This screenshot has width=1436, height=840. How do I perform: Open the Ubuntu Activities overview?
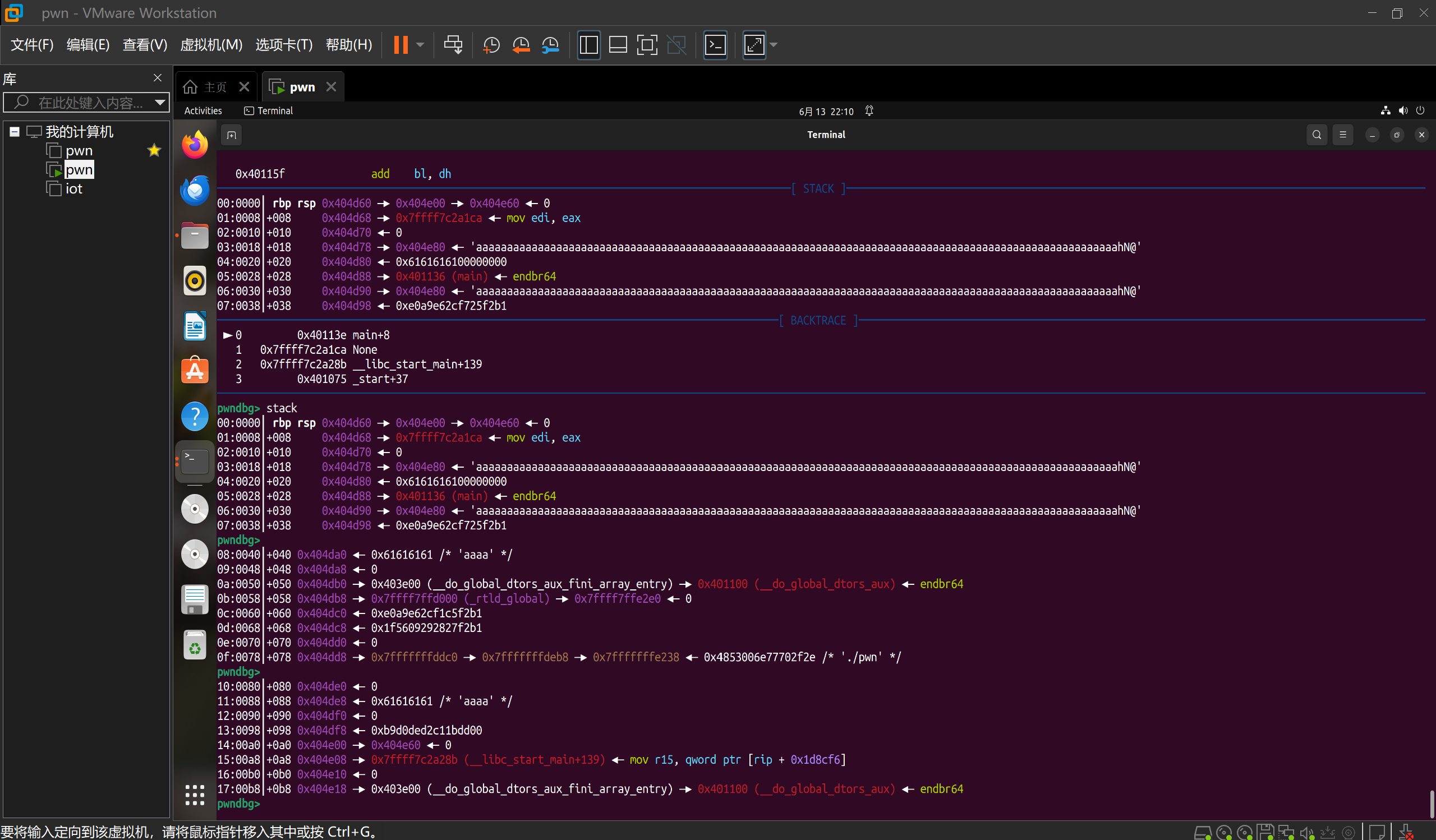click(203, 110)
